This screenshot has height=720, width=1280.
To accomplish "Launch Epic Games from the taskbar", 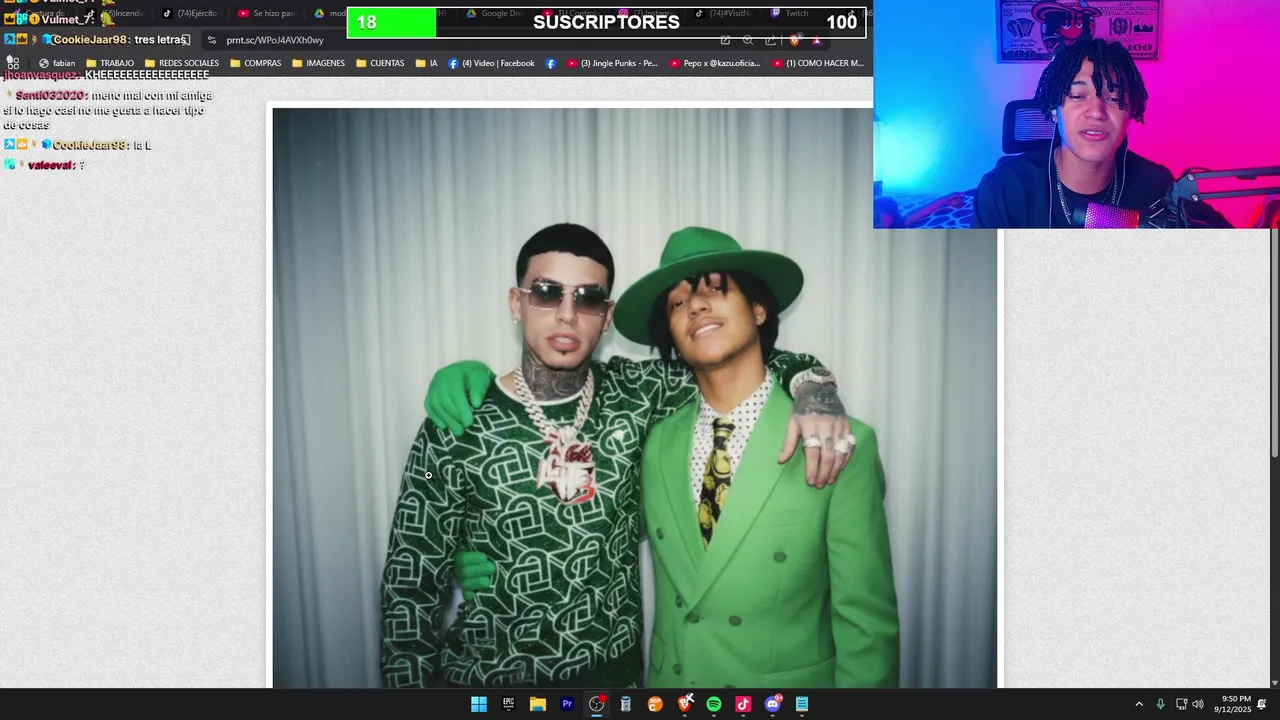I will click(508, 704).
